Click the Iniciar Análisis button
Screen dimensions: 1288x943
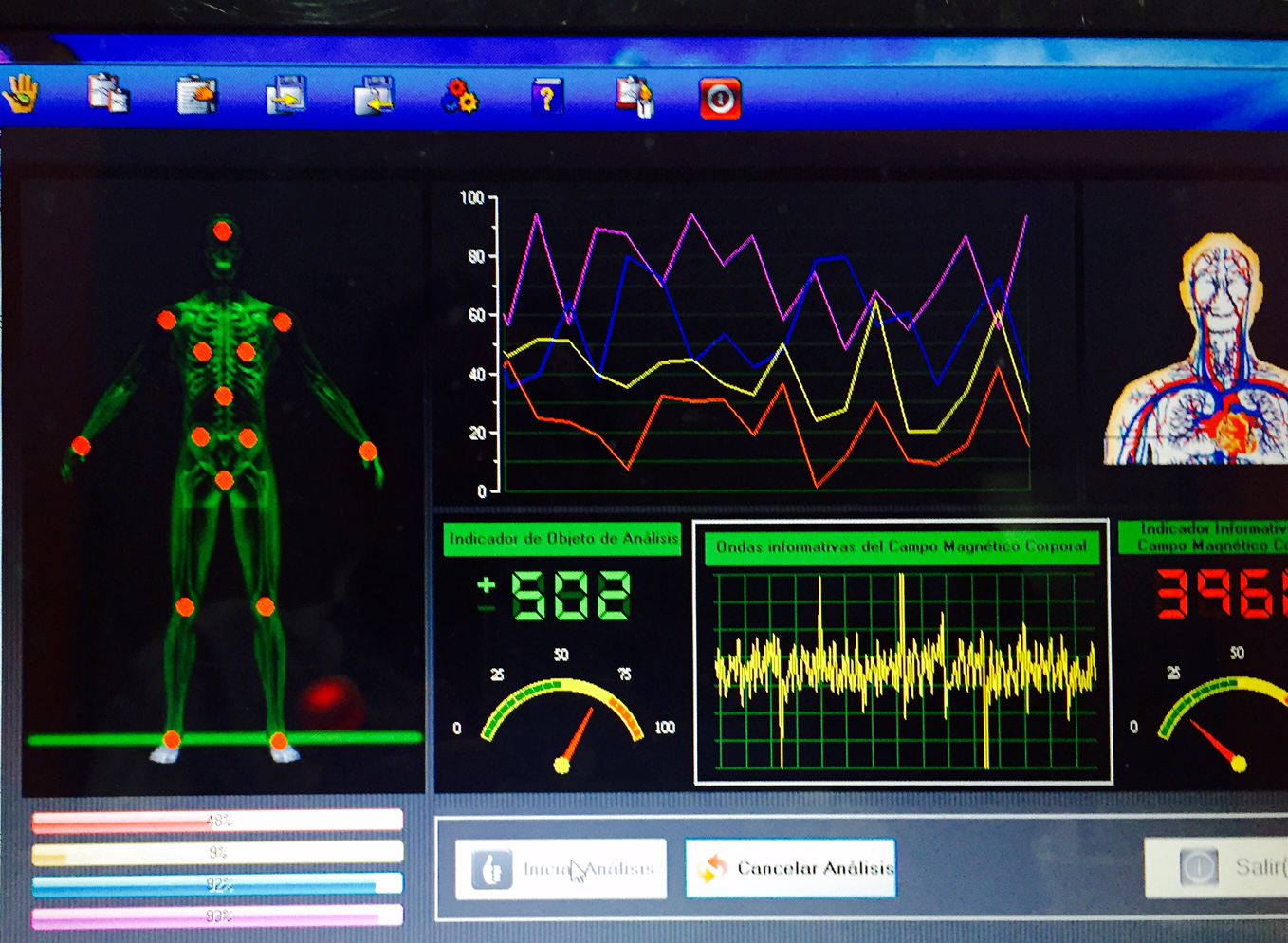click(561, 869)
